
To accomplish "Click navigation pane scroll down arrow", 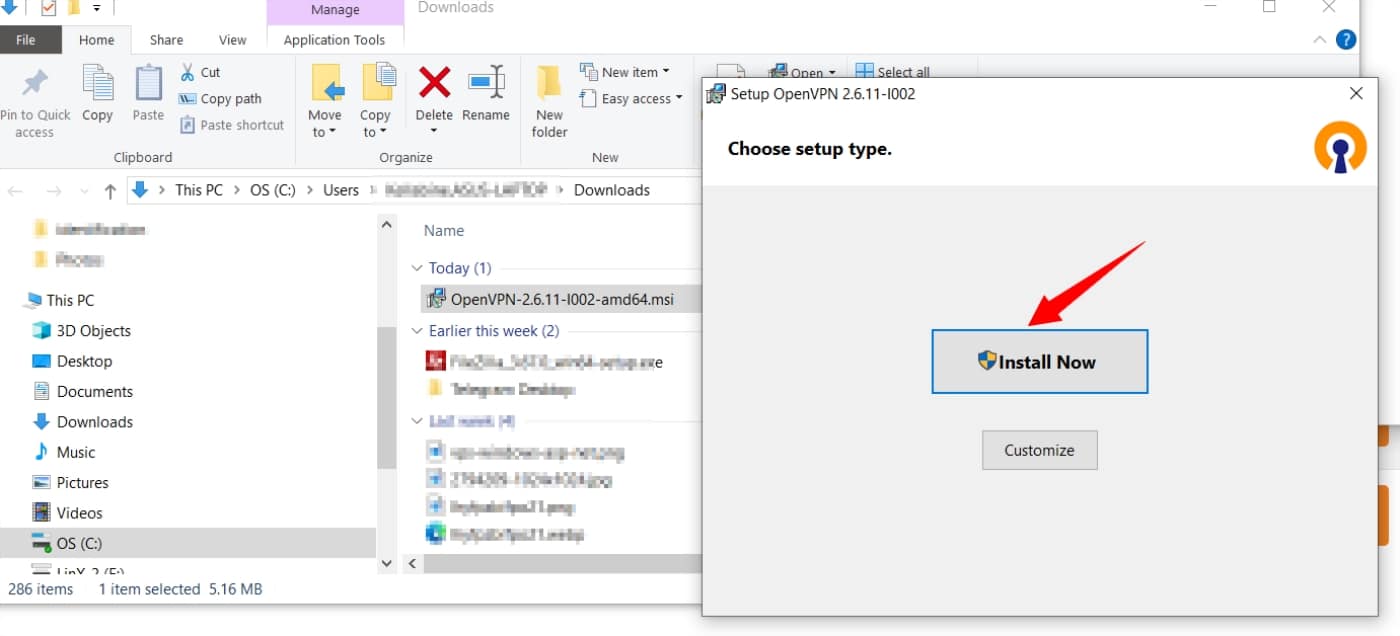I will coord(388,564).
